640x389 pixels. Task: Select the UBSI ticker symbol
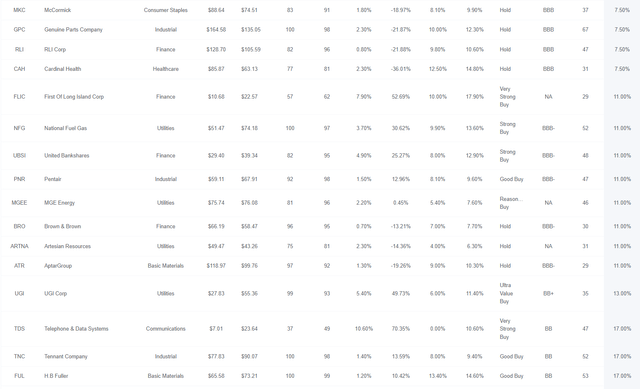19,156
